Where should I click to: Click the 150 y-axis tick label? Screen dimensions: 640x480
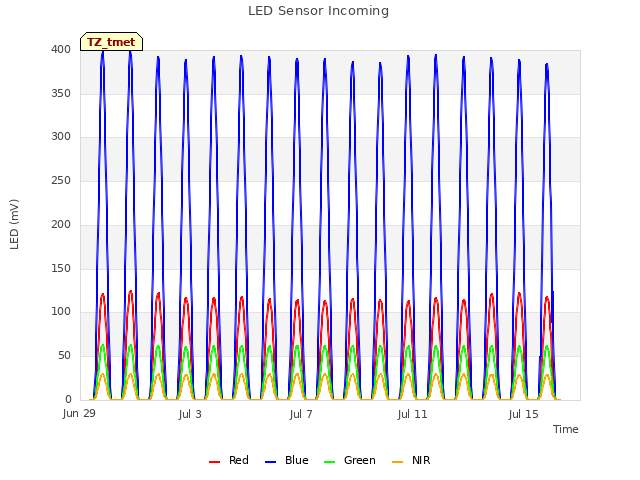(x=61, y=269)
